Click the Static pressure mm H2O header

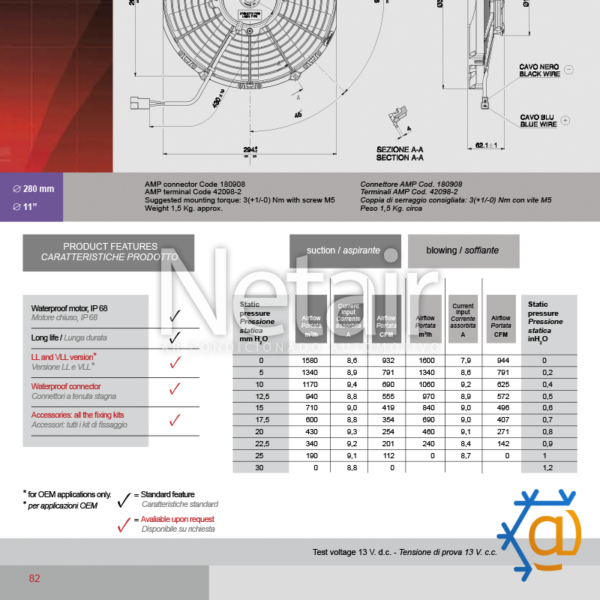pos(261,320)
